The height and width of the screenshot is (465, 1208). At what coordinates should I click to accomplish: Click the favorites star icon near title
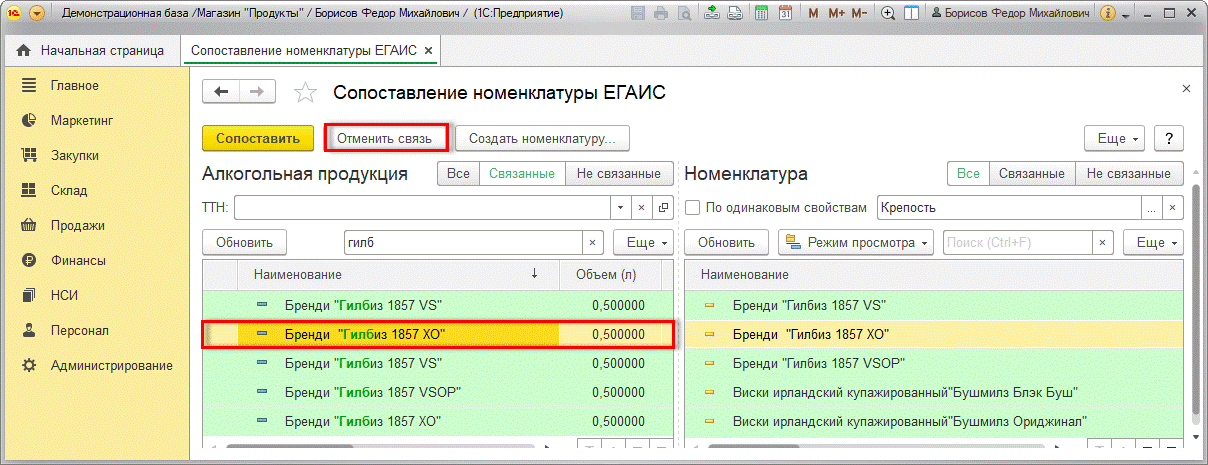click(305, 93)
